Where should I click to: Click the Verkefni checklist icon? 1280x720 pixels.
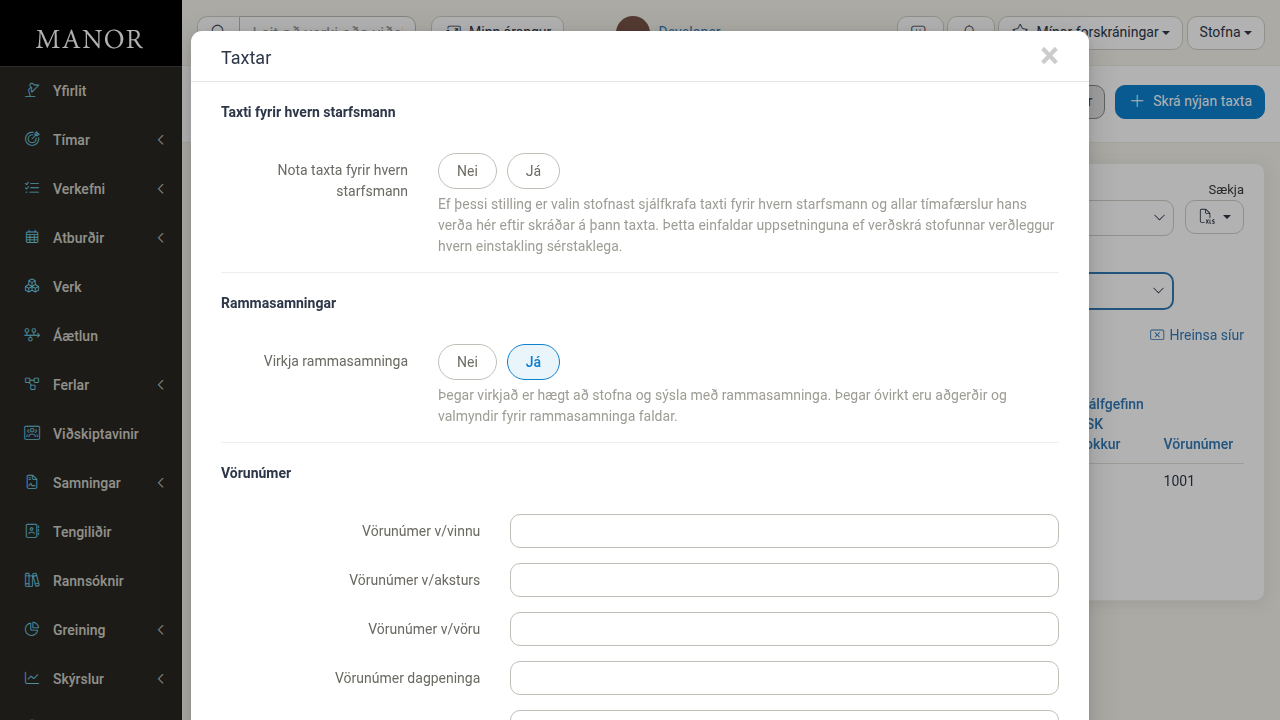click(x=32, y=189)
